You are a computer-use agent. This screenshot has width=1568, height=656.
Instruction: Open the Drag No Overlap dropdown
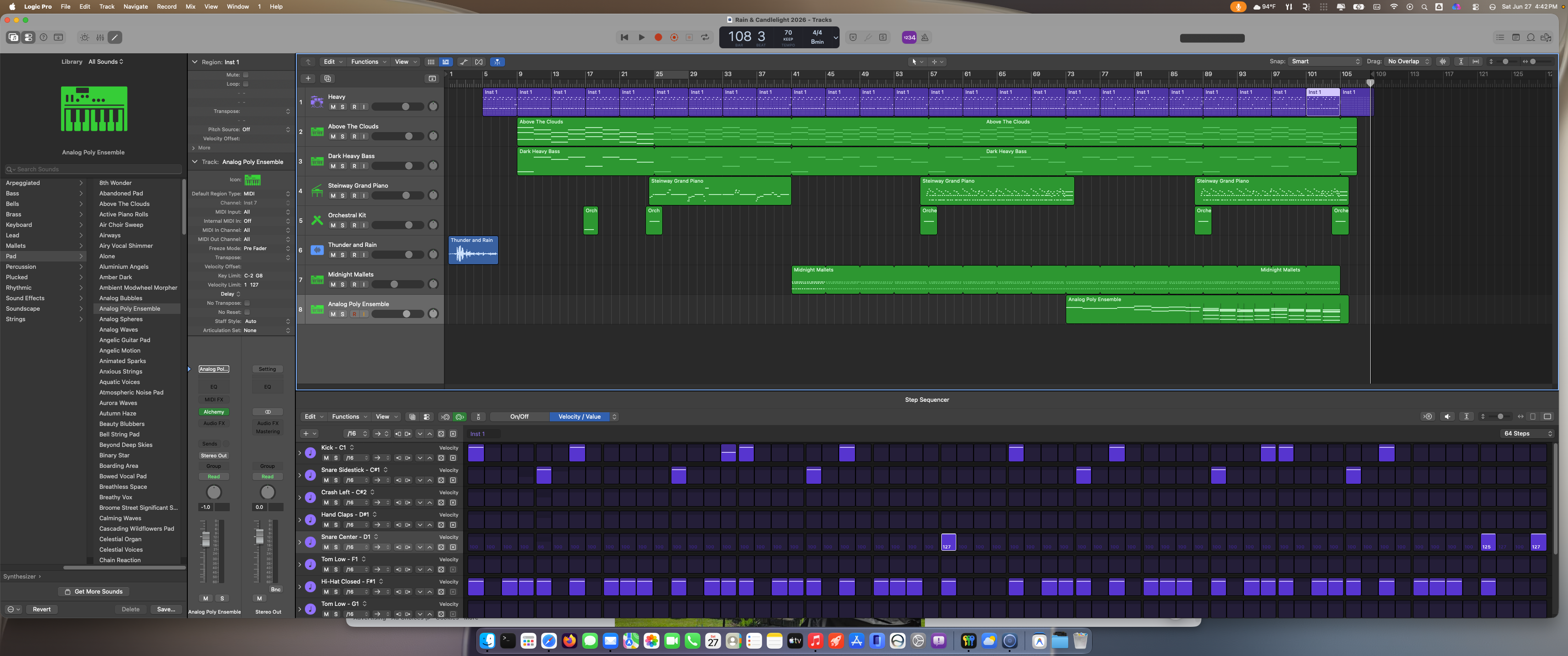(x=1407, y=61)
